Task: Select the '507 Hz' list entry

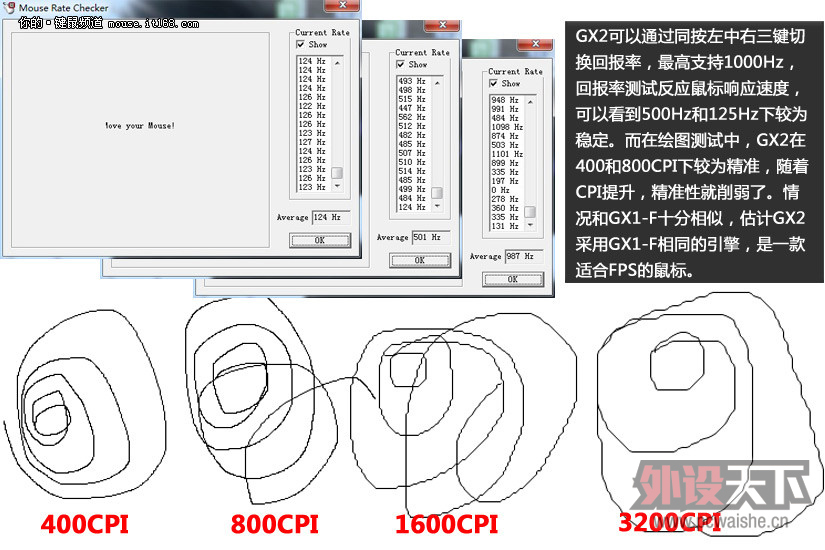Action: coord(412,153)
